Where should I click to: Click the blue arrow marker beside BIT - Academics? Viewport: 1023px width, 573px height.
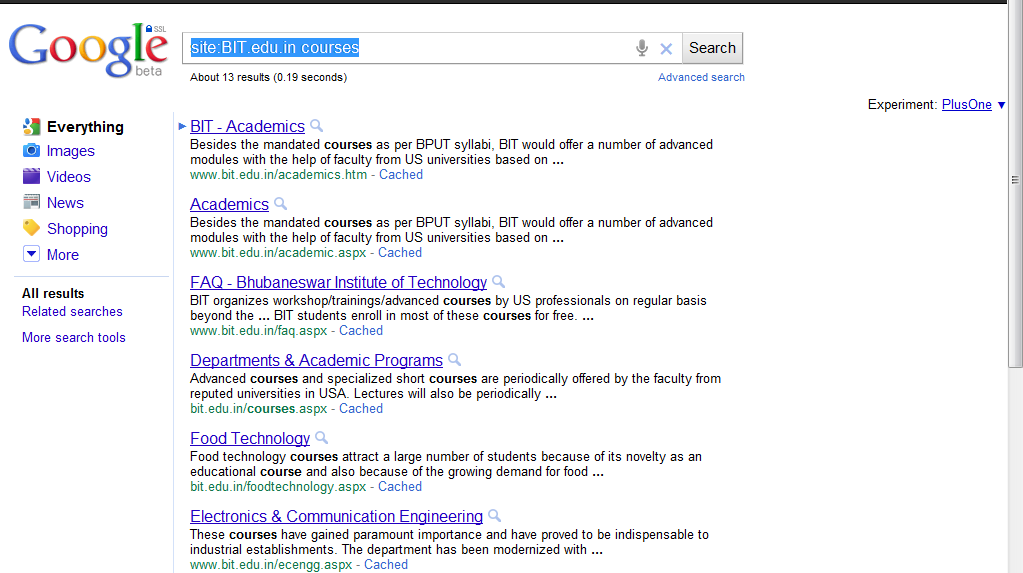pos(182,126)
